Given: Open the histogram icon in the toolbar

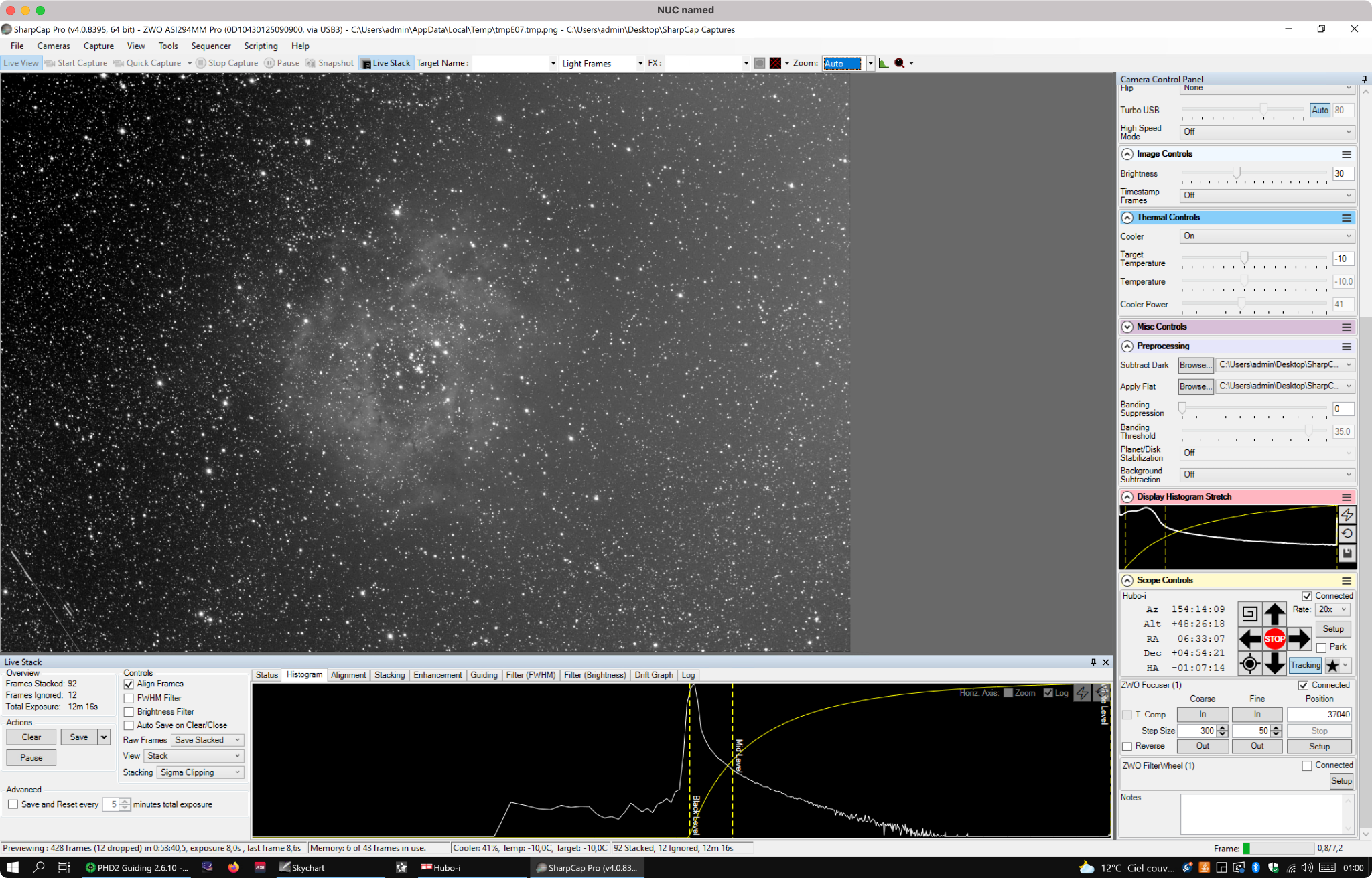Looking at the screenshot, I should [884, 63].
